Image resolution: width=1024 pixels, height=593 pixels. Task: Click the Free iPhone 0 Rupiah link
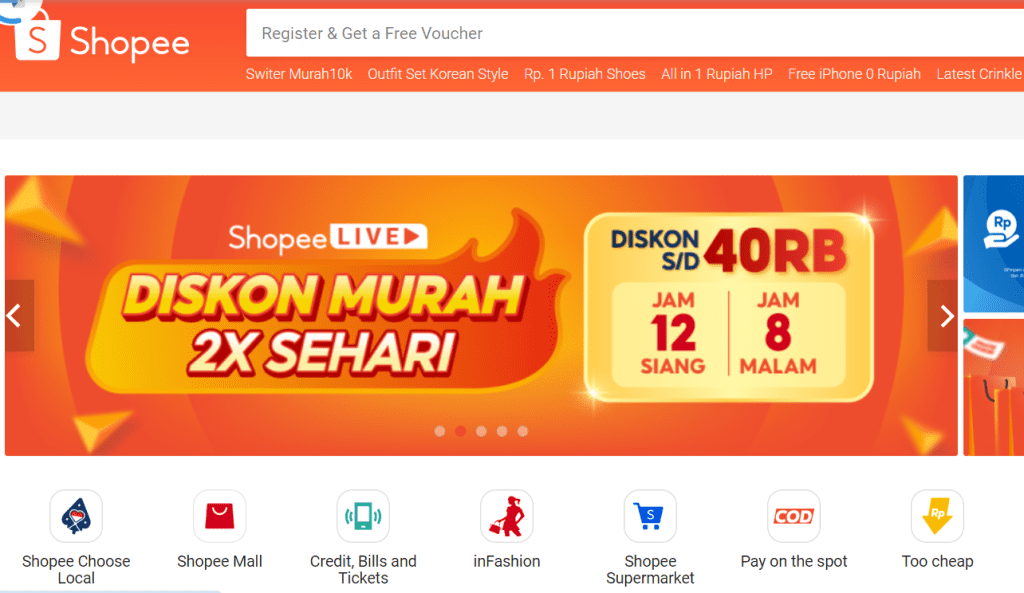[854, 74]
